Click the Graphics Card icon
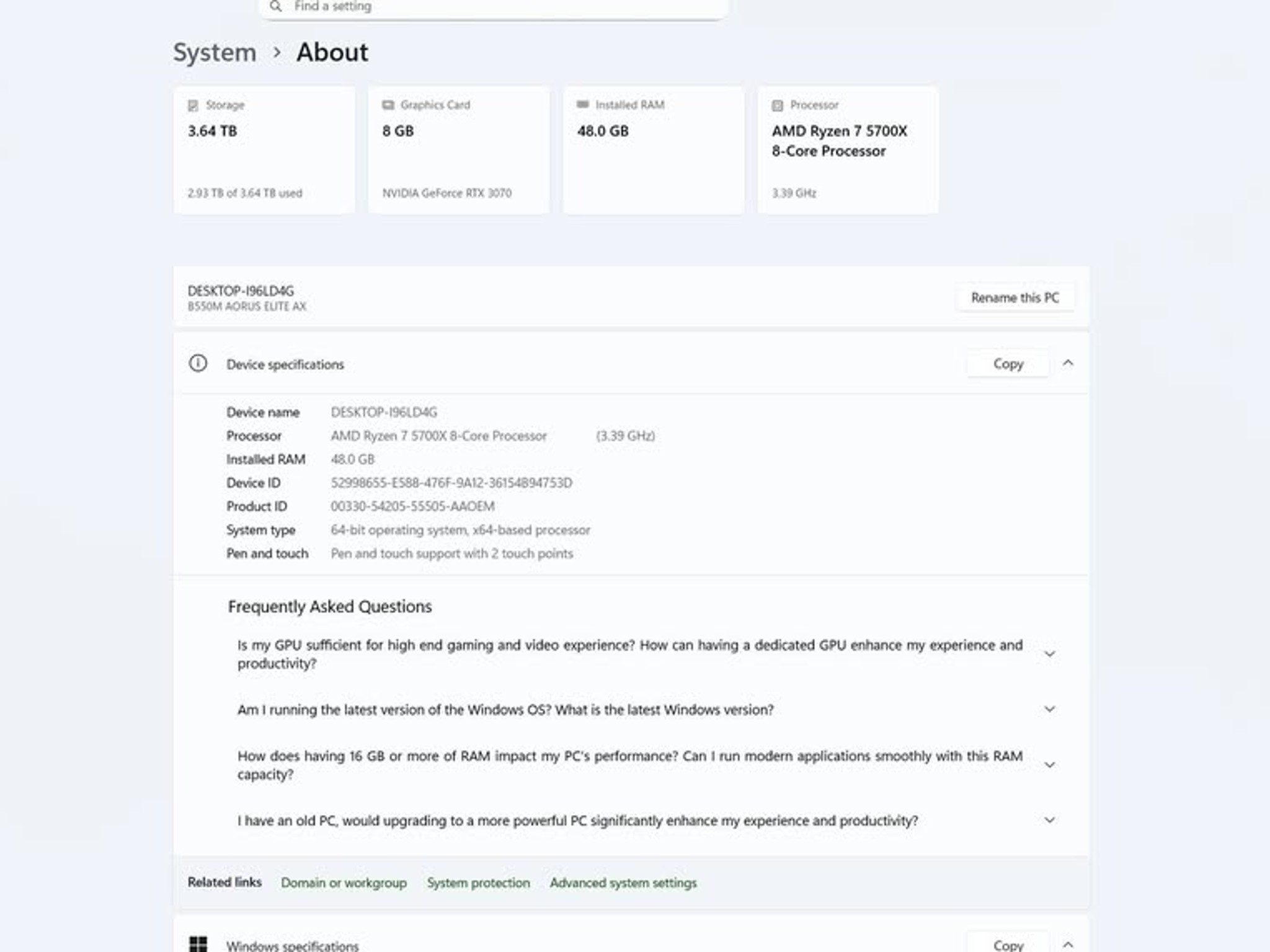 pyautogui.click(x=388, y=105)
